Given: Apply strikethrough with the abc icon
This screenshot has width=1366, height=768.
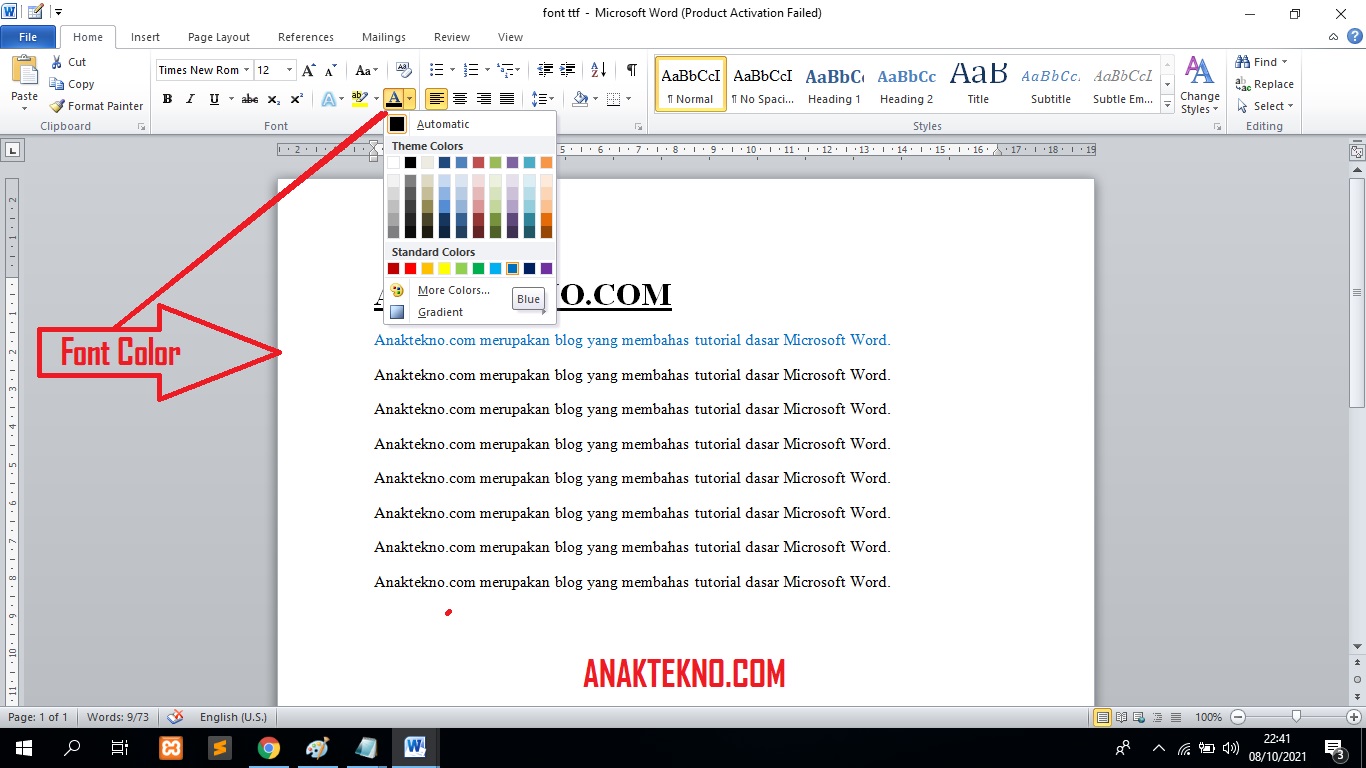Looking at the screenshot, I should click(250, 99).
